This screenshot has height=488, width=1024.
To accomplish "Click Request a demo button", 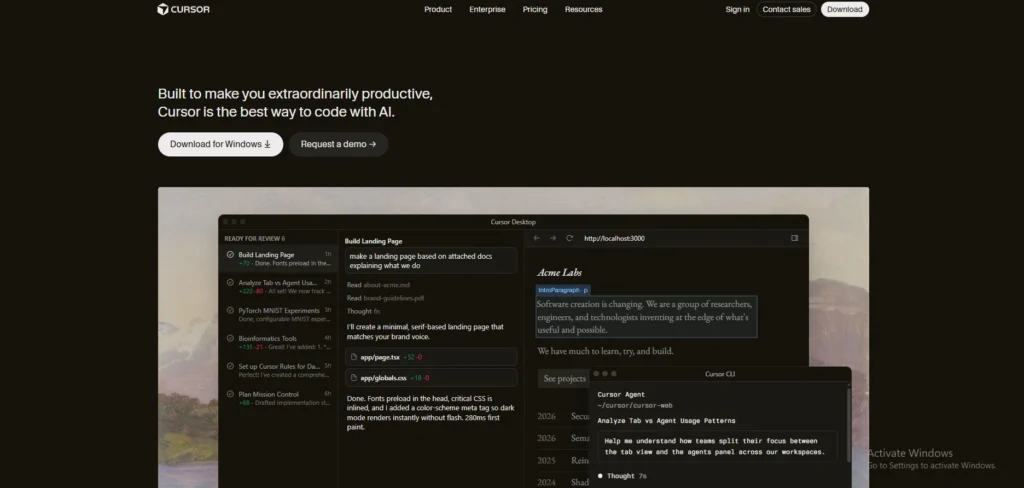I will click(338, 144).
